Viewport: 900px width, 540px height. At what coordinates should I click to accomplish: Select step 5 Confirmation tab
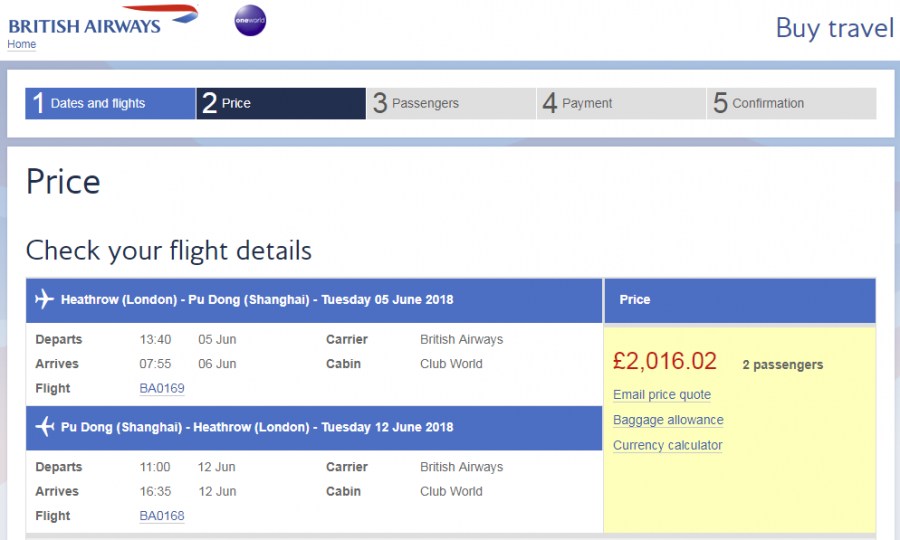click(791, 103)
